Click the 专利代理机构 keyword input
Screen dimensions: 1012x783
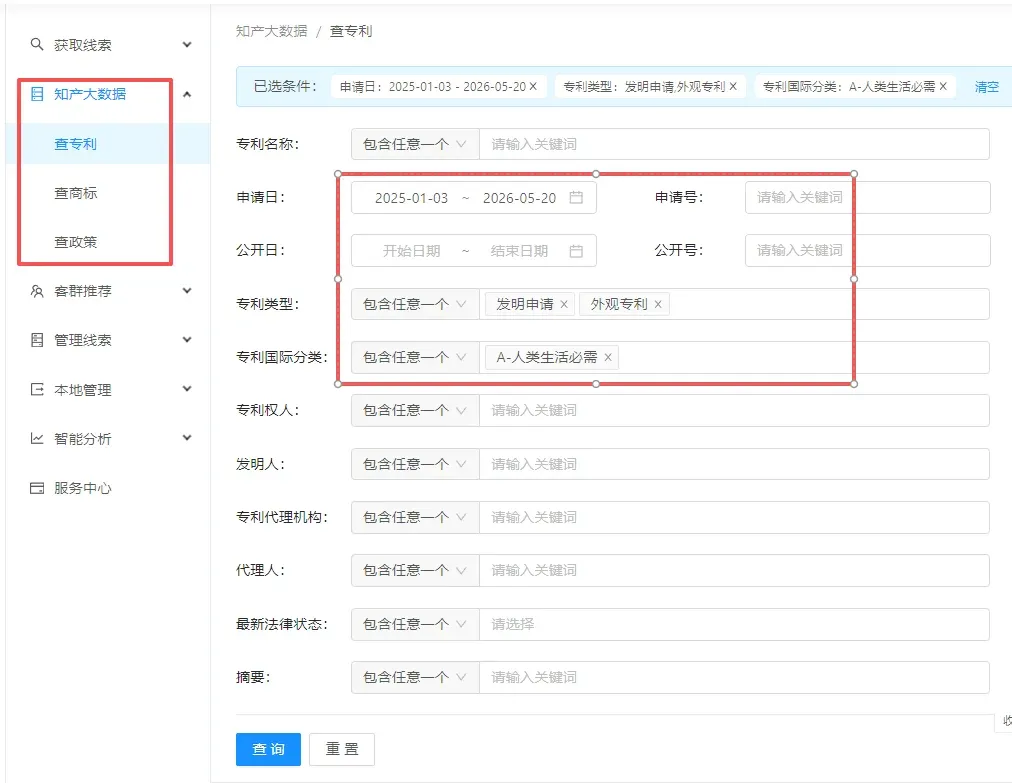(734, 517)
